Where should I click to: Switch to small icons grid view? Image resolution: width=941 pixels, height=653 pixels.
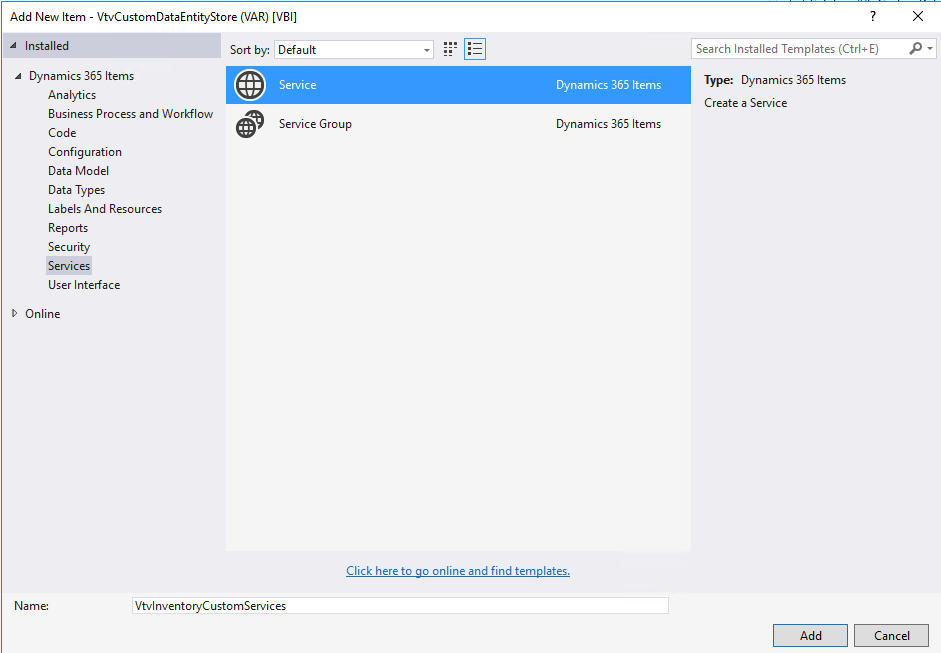tap(450, 49)
